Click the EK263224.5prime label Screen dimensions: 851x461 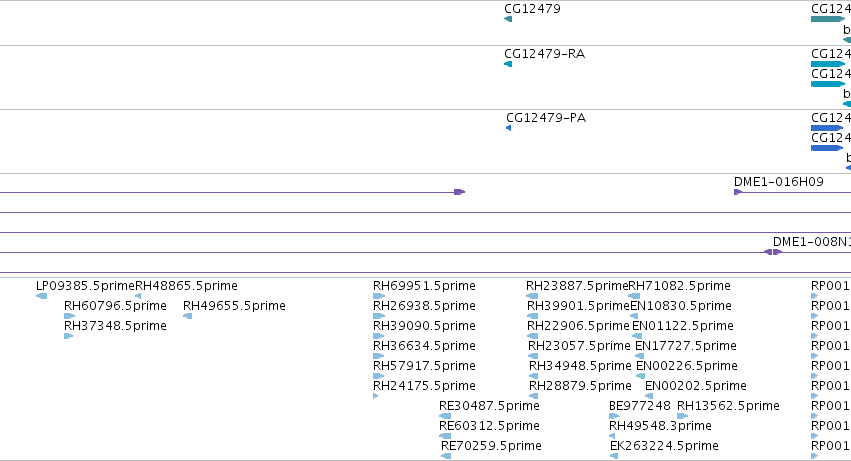point(664,446)
